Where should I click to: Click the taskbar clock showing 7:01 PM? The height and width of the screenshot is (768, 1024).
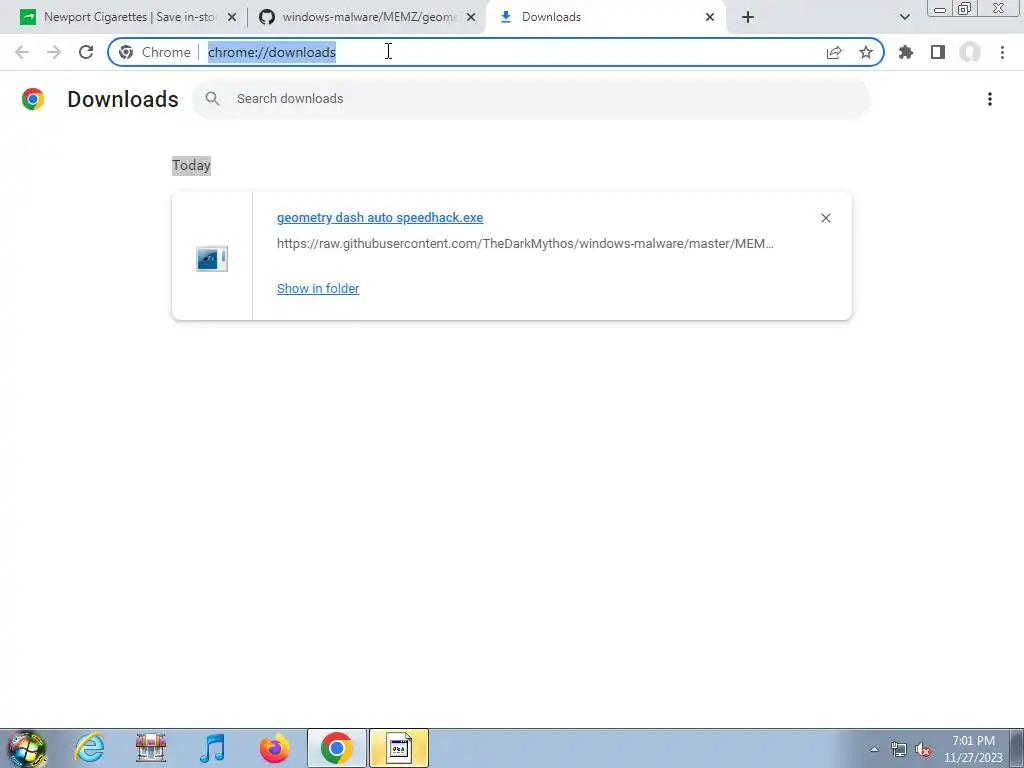coord(973,749)
